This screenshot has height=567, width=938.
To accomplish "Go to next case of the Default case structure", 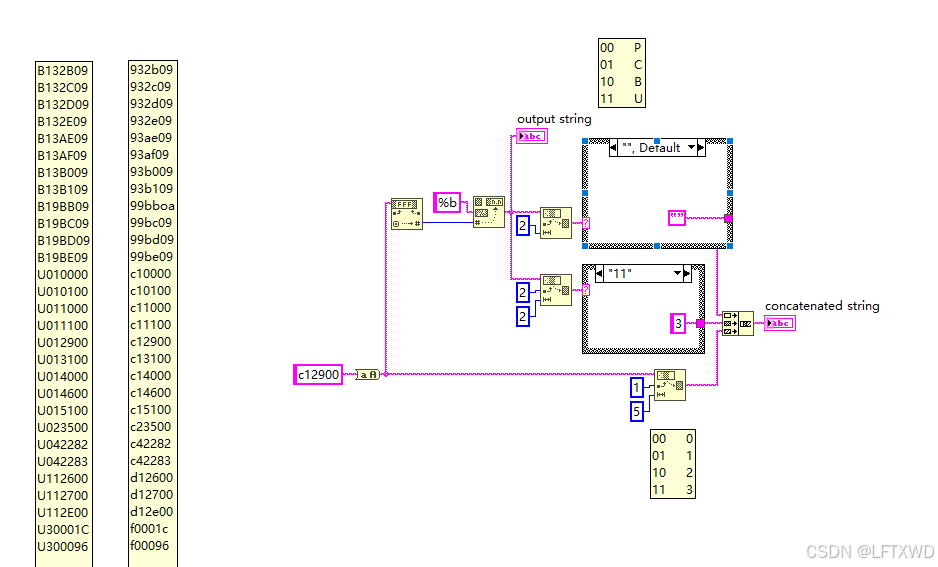I will [x=701, y=148].
